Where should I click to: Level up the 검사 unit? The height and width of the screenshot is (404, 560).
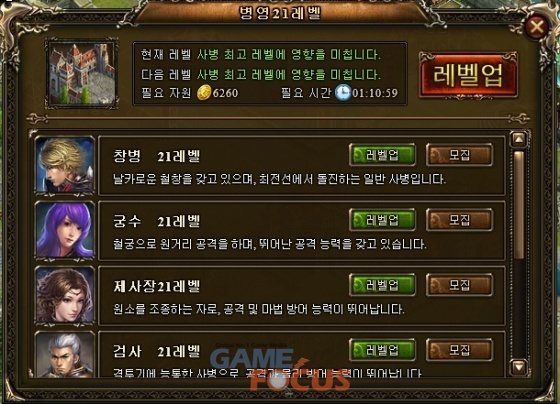coord(382,350)
